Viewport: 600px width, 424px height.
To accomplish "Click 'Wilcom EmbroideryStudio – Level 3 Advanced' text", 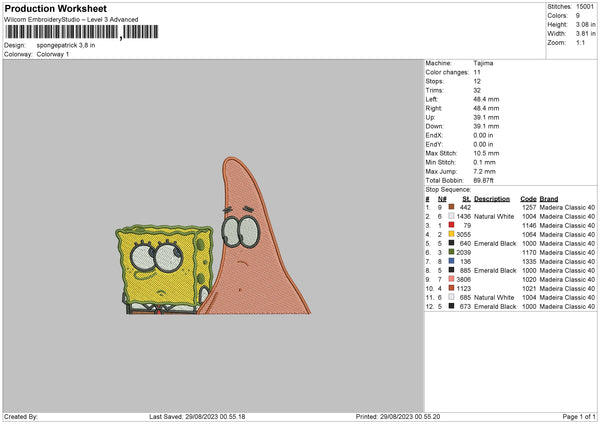I will 71,20.
